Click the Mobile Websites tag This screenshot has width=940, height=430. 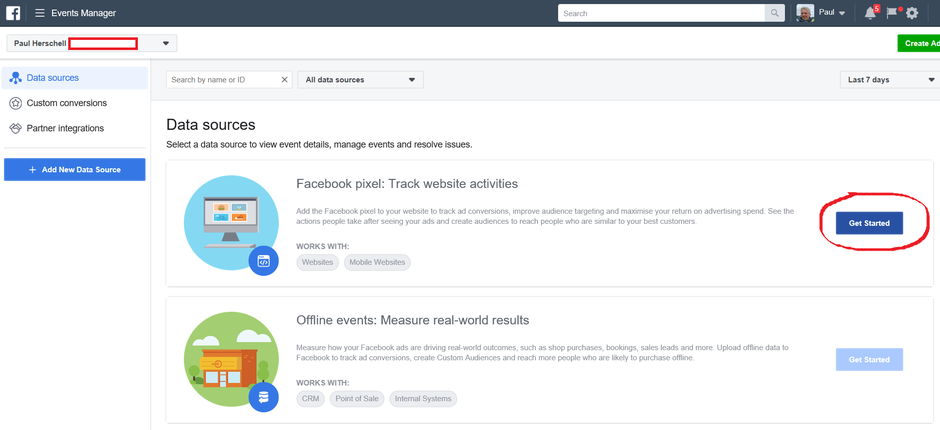[x=377, y=262]
